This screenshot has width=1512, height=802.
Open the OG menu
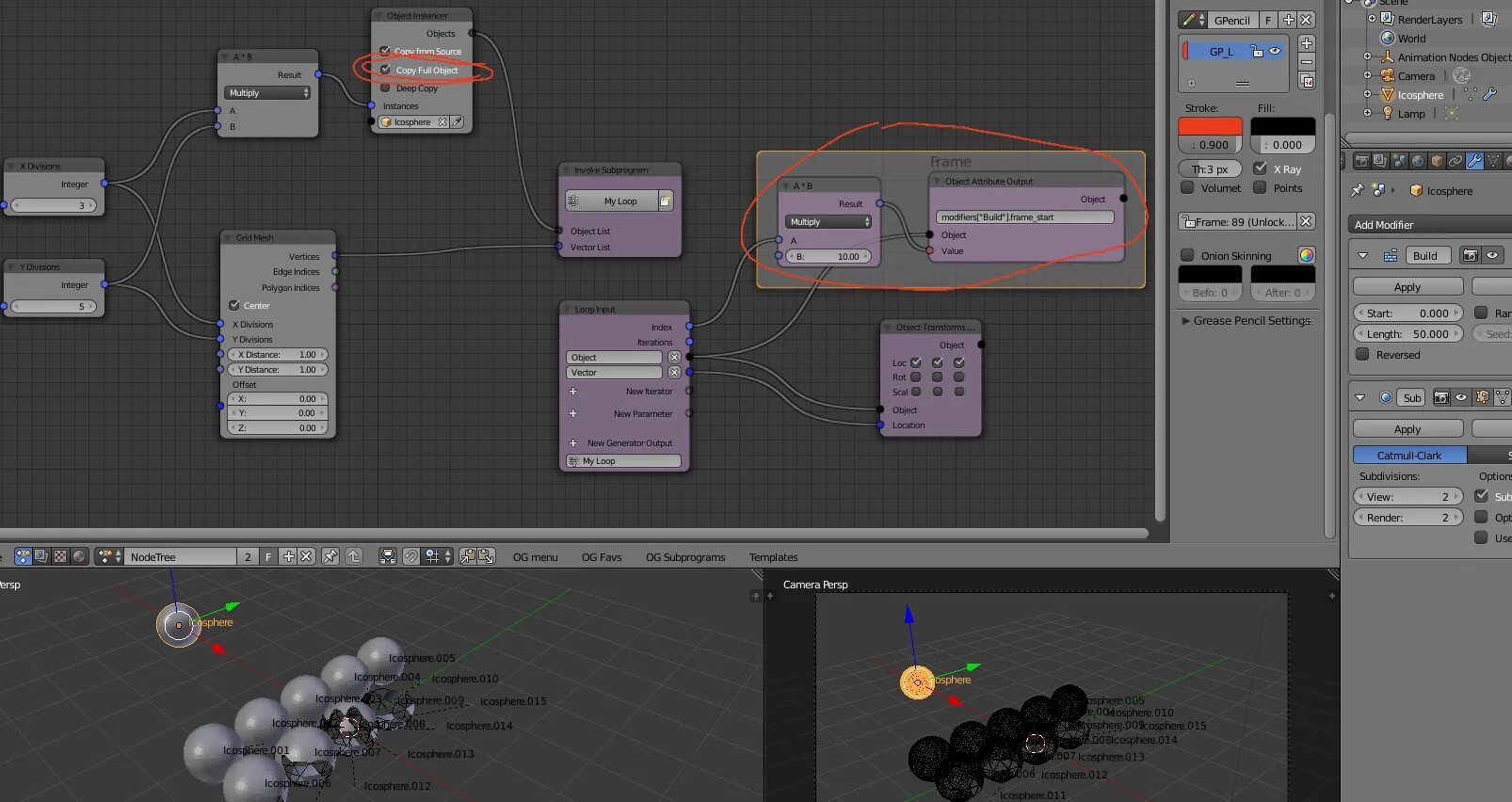(x=535, y=557)
